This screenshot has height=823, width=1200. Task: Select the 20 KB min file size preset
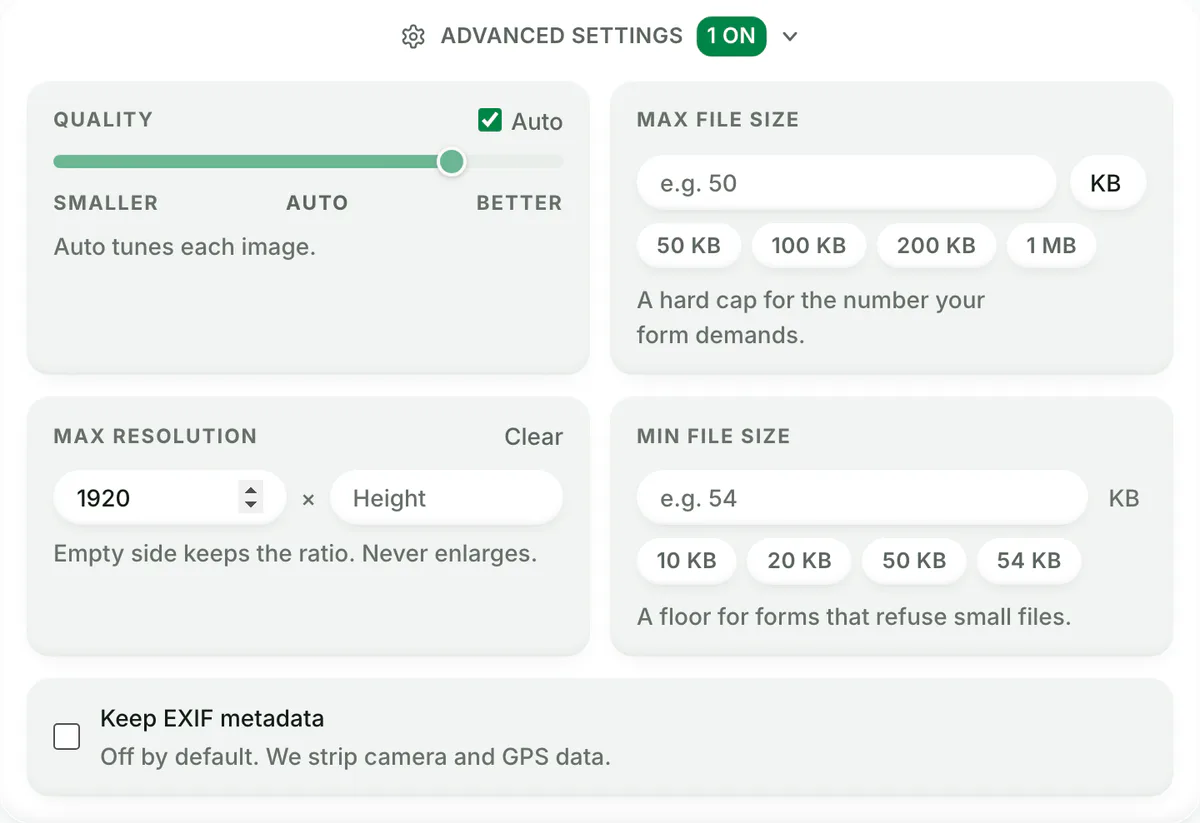800,561
